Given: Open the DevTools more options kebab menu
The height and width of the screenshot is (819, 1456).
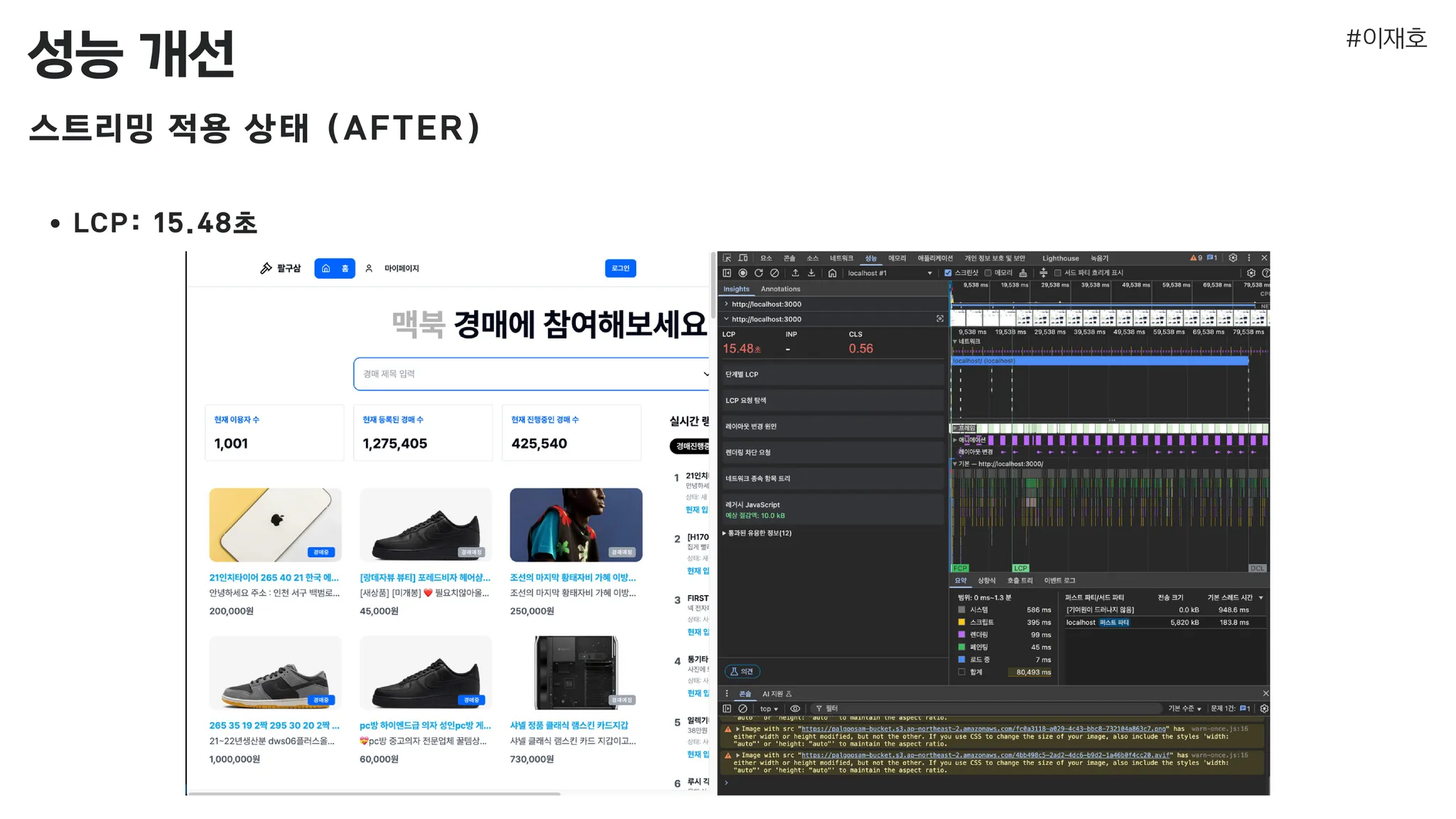Looking at the screenshot, I should [x=1249, y=258].
